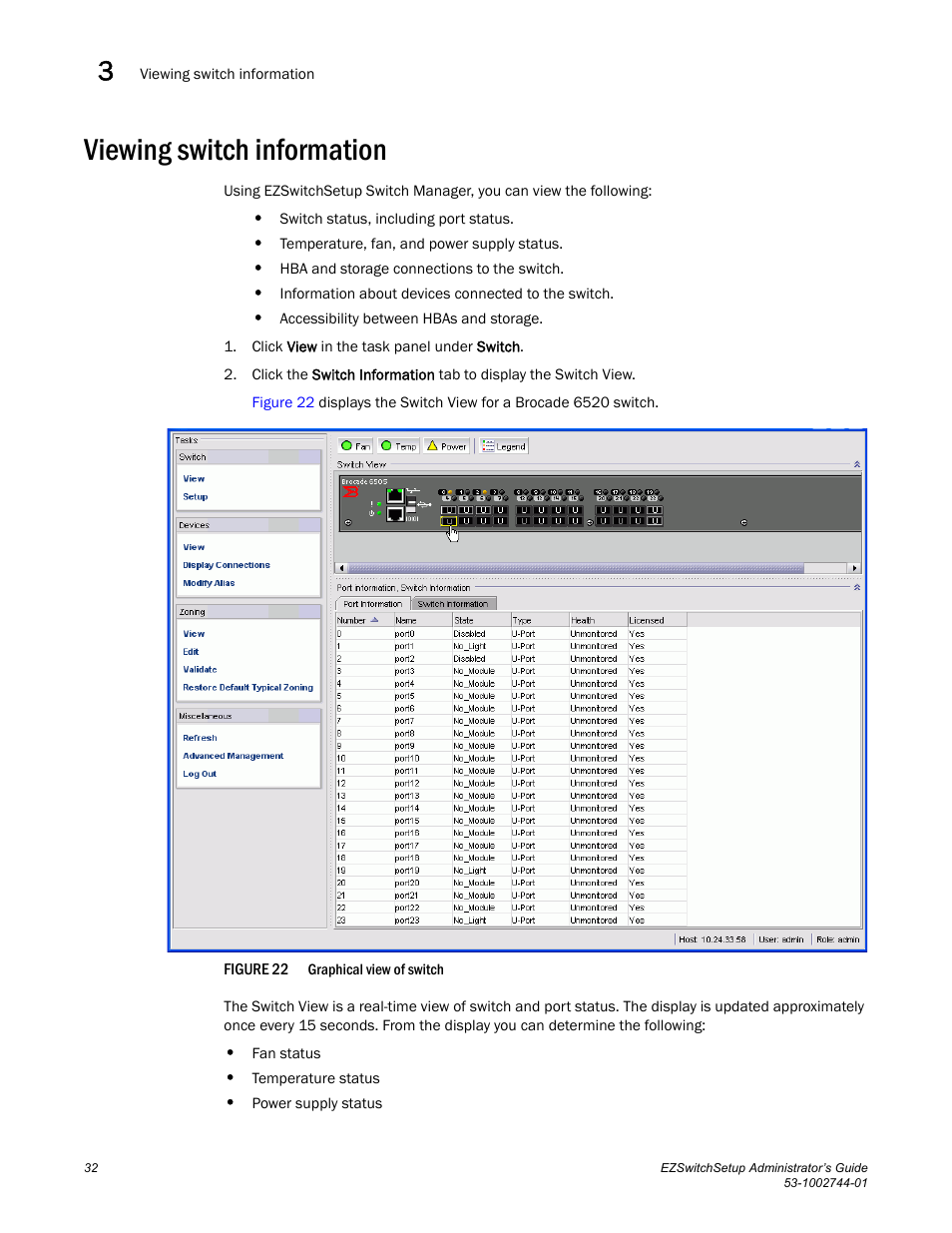Collapse the Port Information section
This screenshot has height=1233, width=952.
856,587
